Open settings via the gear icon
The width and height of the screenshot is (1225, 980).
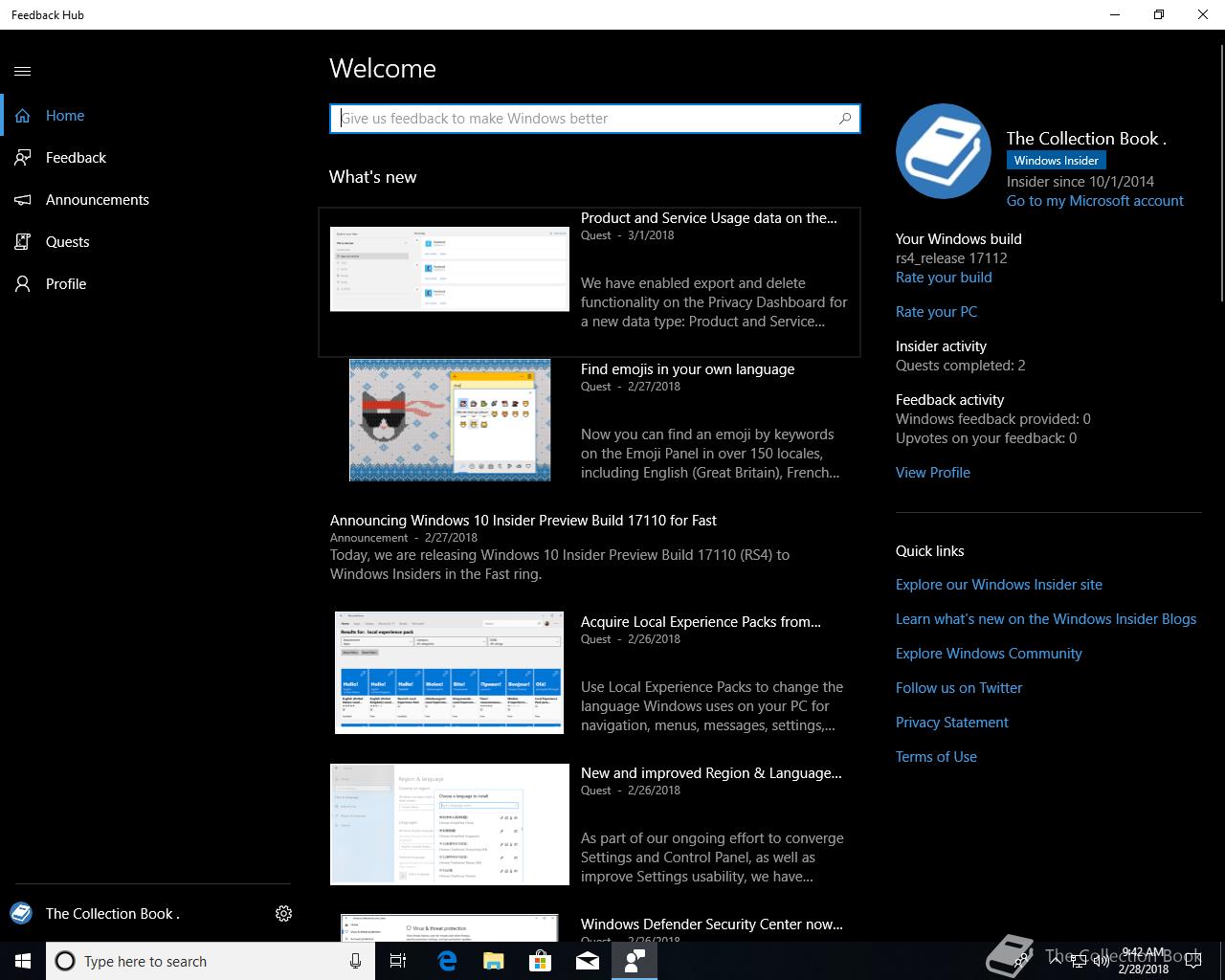(x=283, y=913)
